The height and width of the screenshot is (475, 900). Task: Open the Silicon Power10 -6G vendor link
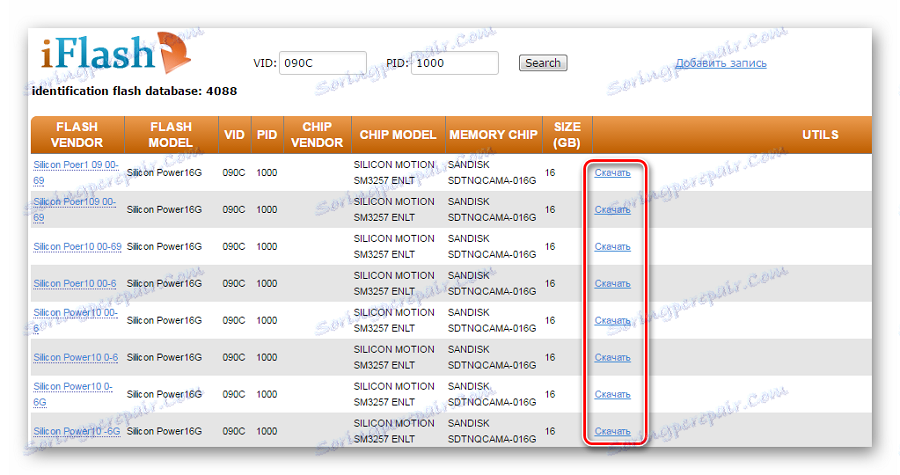tap(77, 431)
